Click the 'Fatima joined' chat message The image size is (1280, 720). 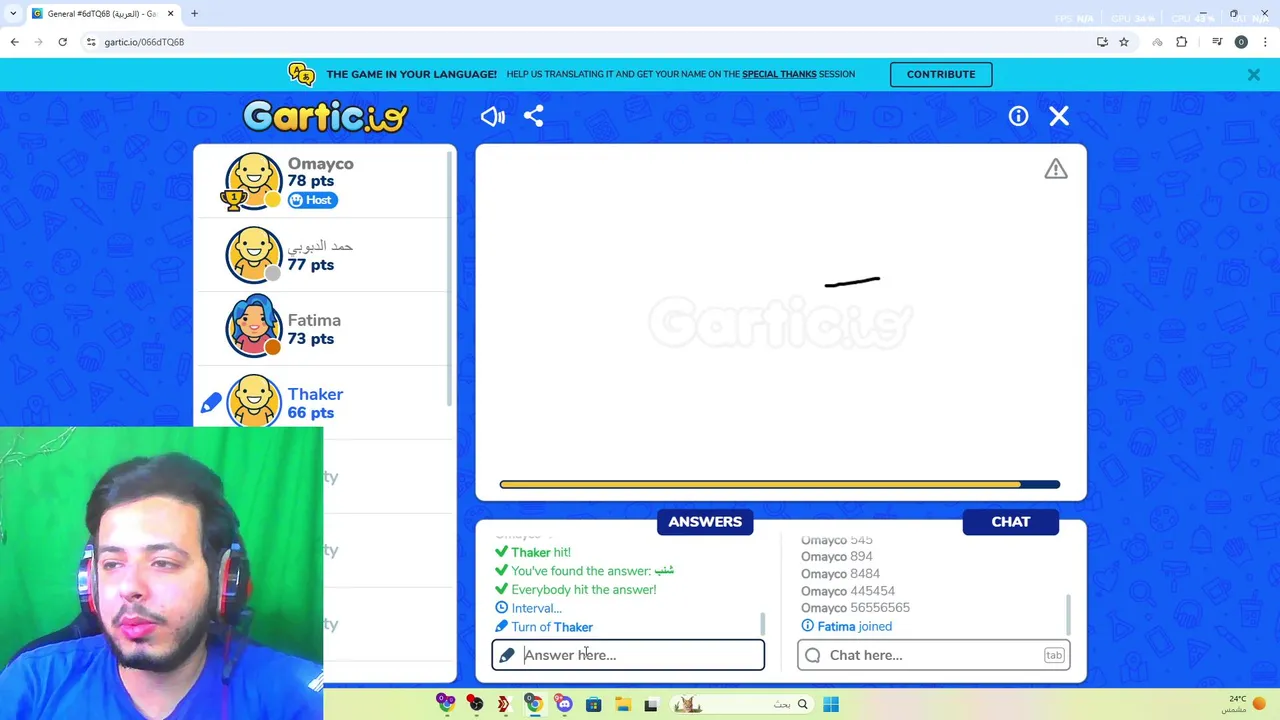click(x=855, y=626)
